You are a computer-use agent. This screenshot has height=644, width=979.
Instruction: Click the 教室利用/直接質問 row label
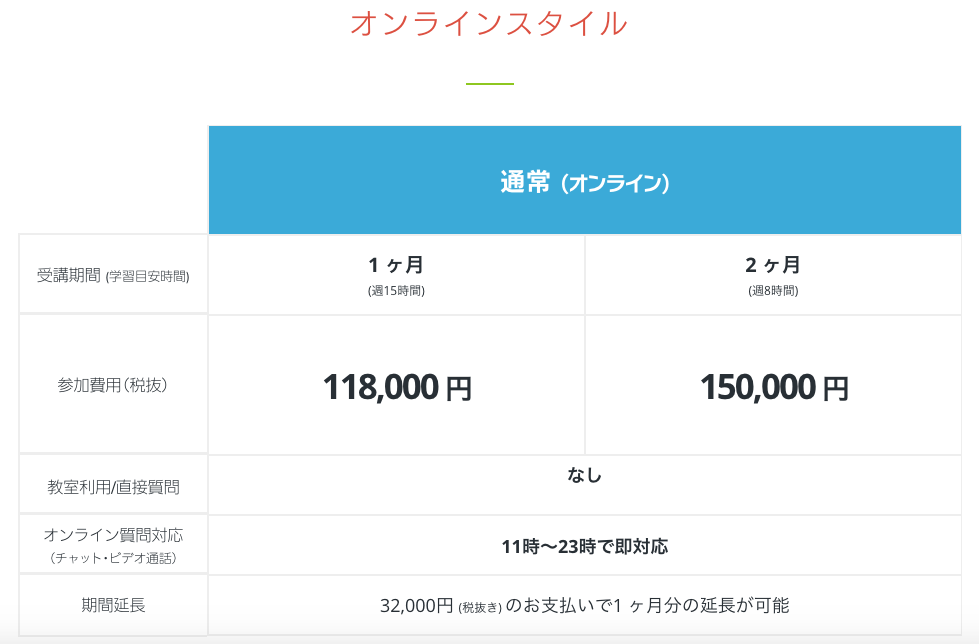coord(113,487)
